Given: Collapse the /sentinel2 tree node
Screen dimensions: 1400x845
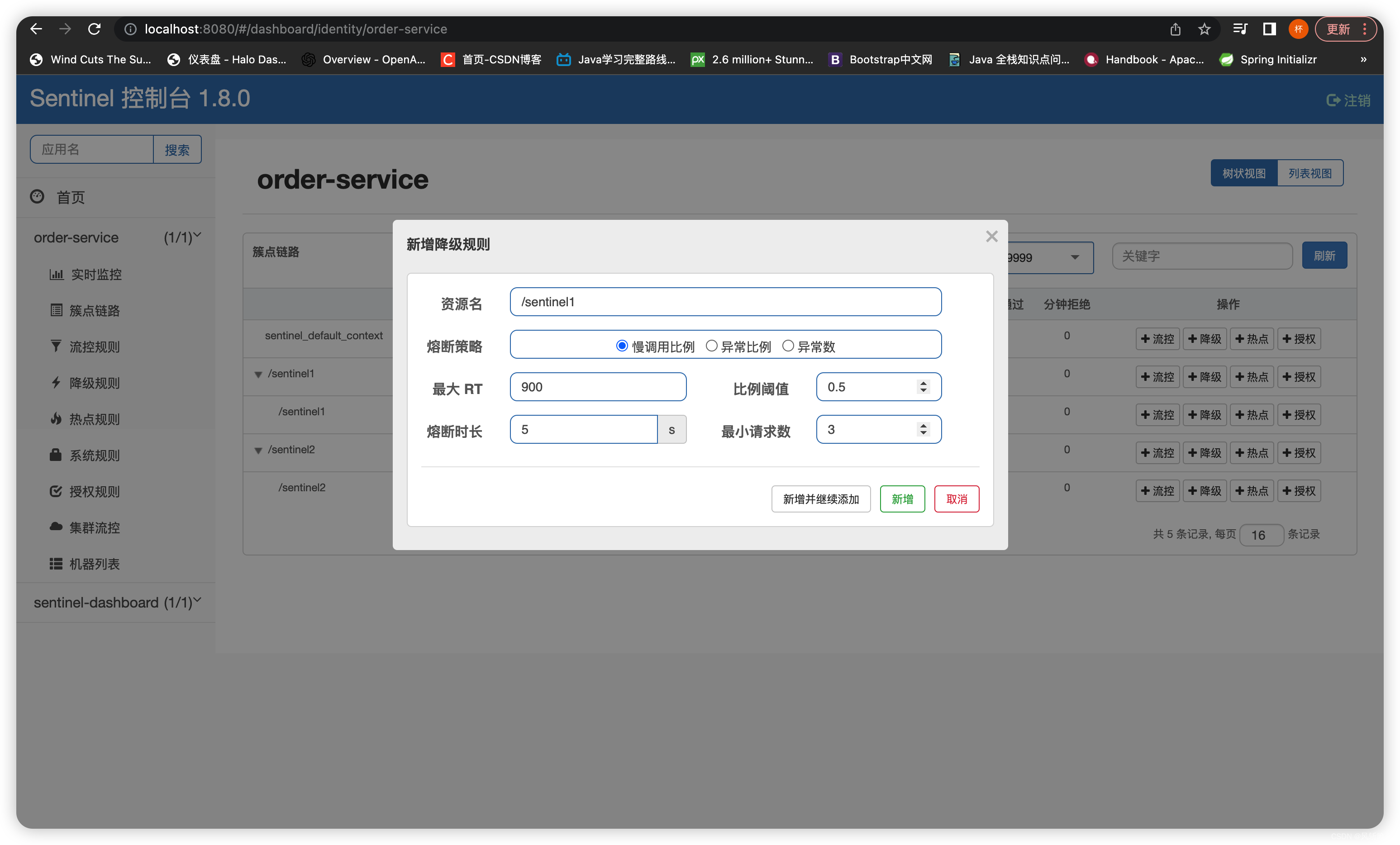Looking at the screenshot, I should coord(258,451).
